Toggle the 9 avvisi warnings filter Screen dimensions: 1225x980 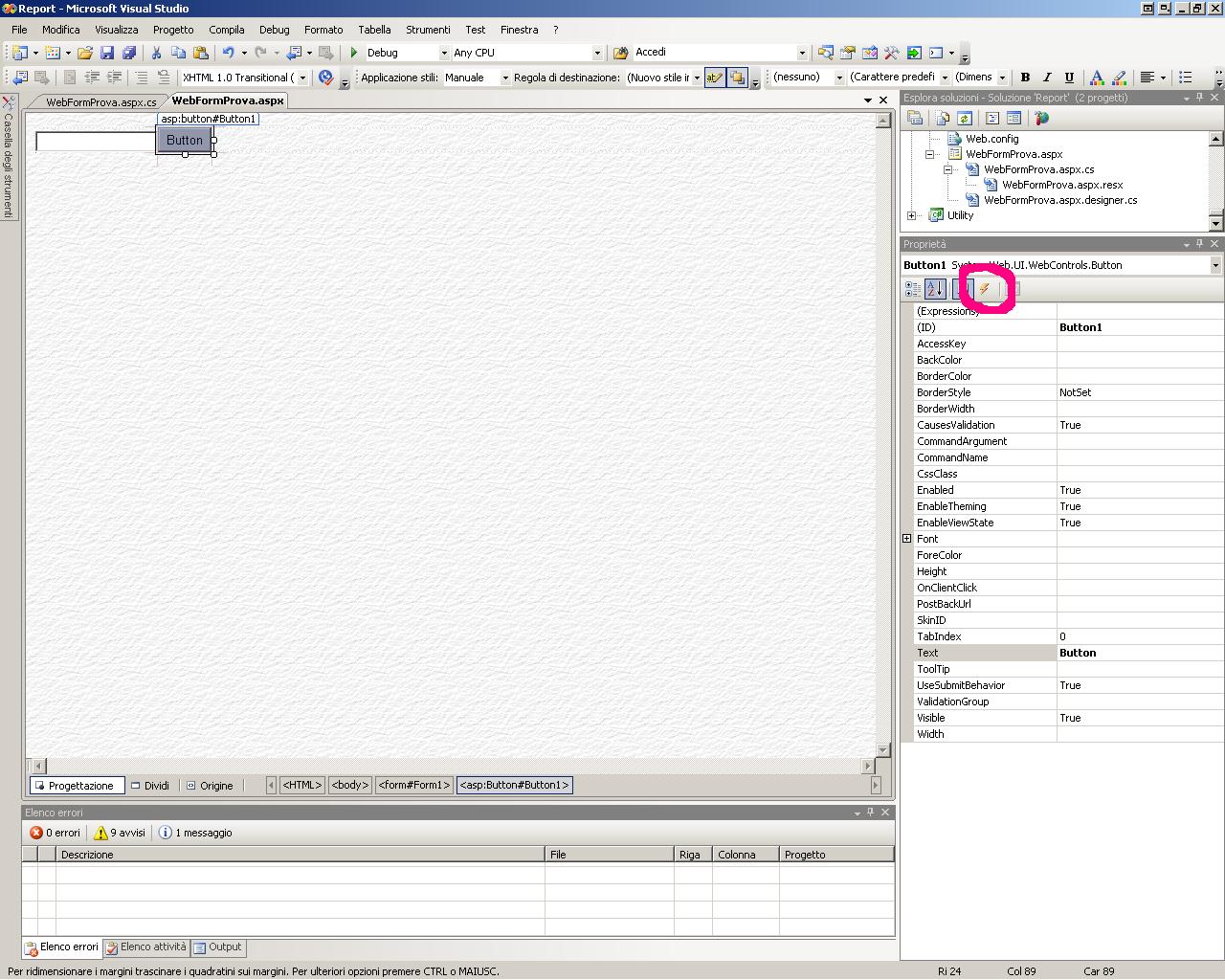(120, 833)
